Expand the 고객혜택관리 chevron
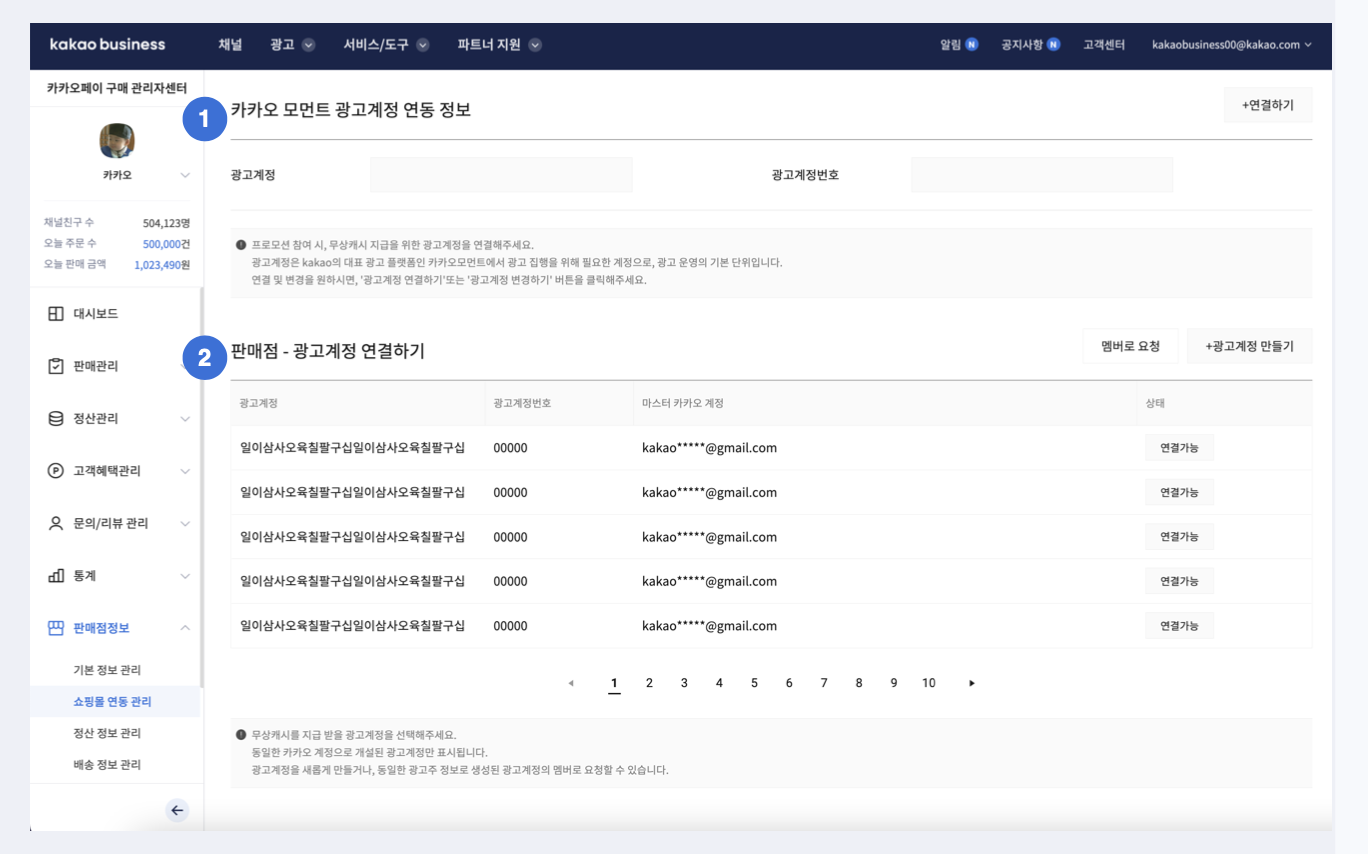The width and height of the screenshot is (1368, 854). click(x=185, y=471)
